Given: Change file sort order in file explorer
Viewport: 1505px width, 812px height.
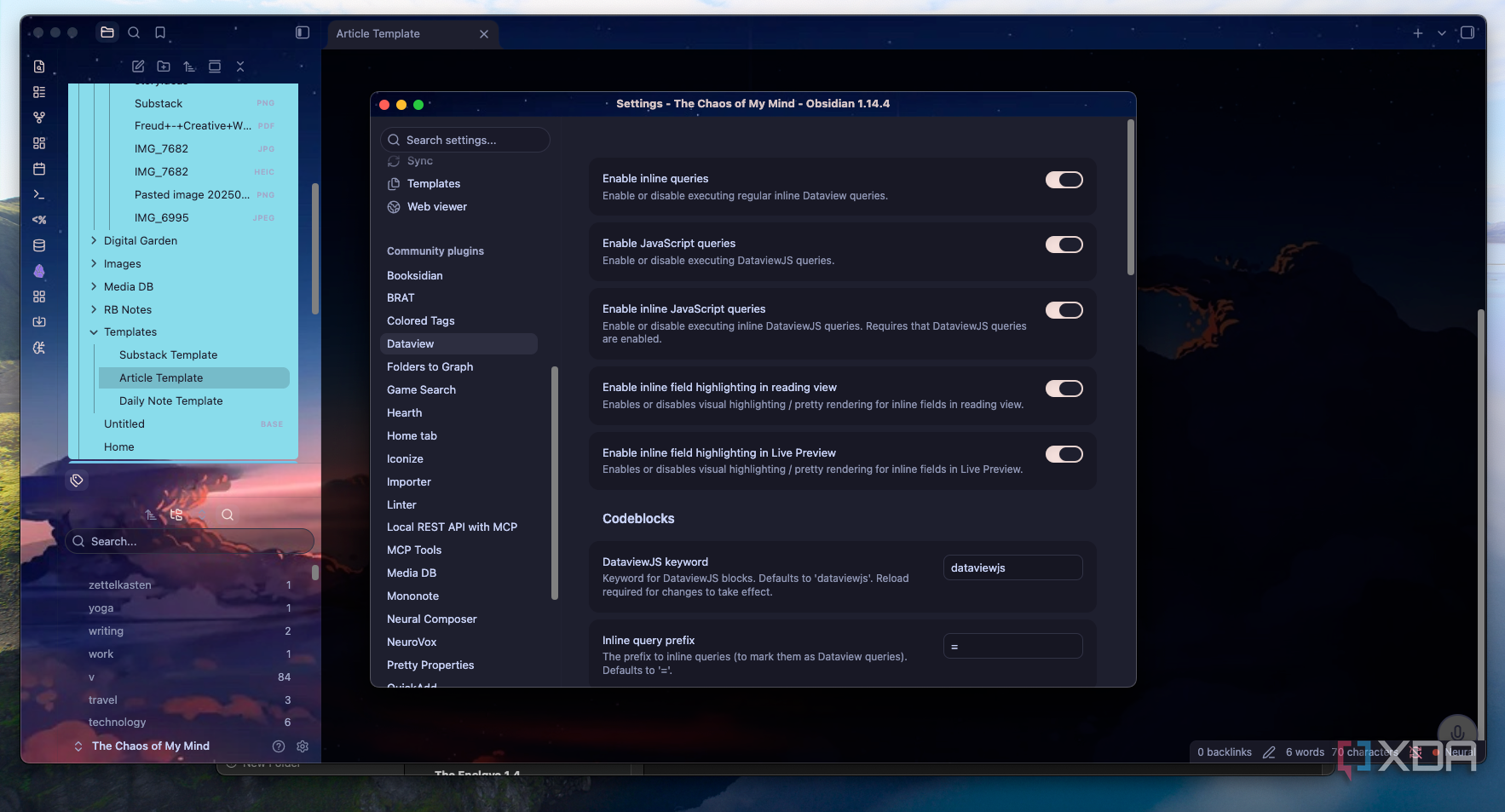Looking at the screenshot, I should coord(189,66).
